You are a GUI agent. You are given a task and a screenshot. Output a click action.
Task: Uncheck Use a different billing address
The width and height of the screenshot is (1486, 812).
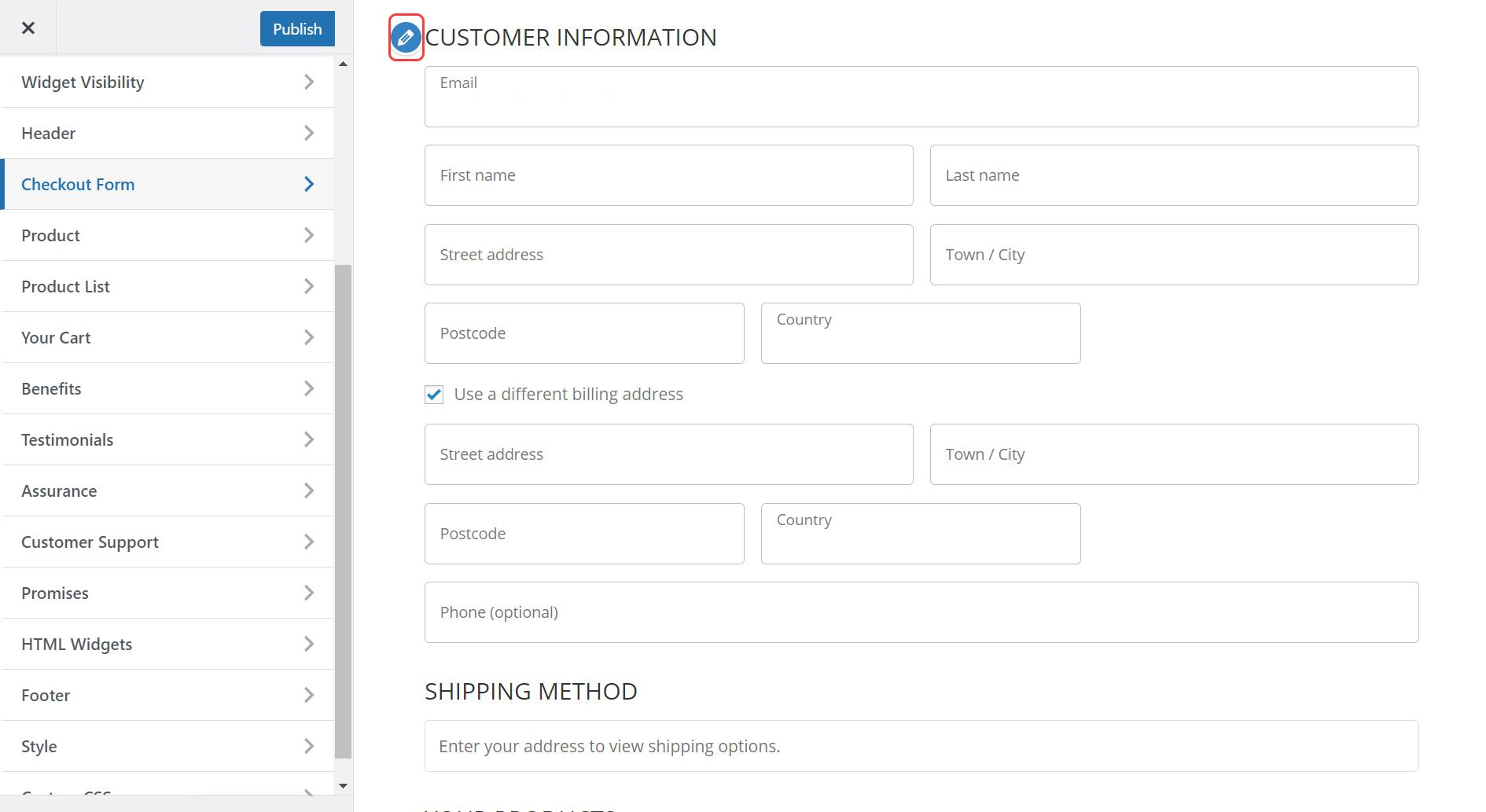tap(434, 395)
